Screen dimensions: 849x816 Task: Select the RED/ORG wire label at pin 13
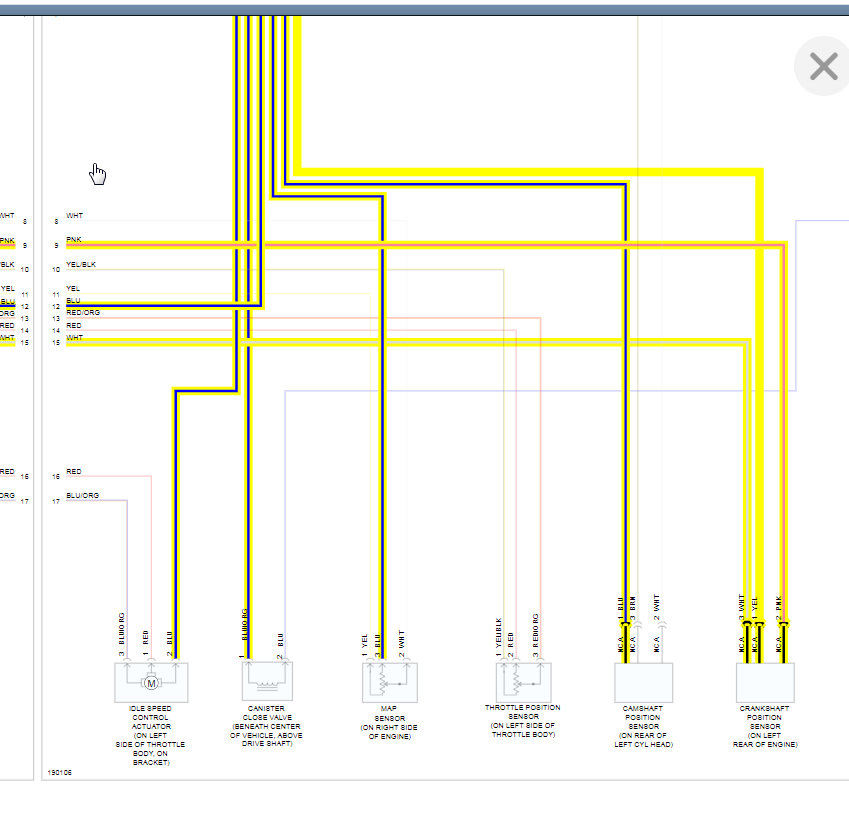click(83, 312)
